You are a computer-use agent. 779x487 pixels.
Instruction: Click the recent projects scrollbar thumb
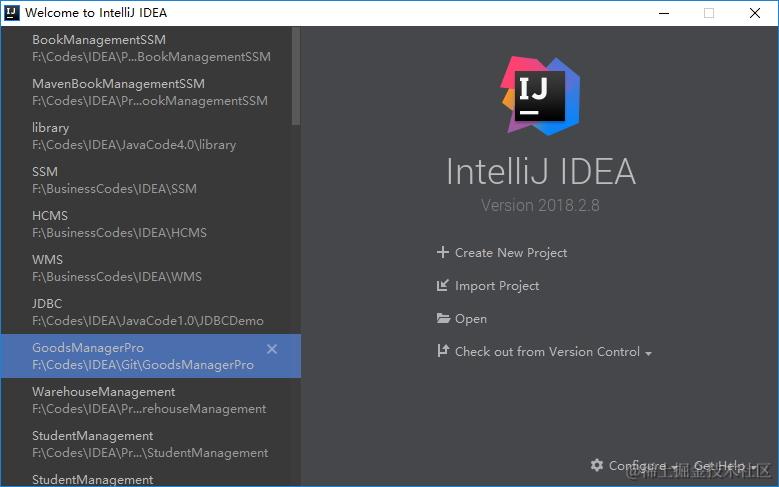click(296, 76)
